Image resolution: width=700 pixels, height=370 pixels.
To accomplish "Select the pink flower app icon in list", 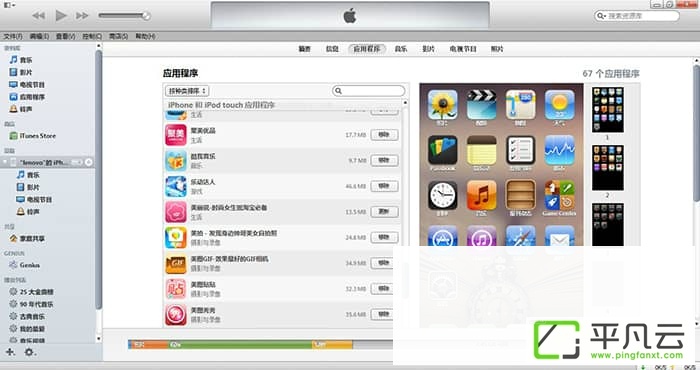I will pyautogui.click(x=176, y=212).
